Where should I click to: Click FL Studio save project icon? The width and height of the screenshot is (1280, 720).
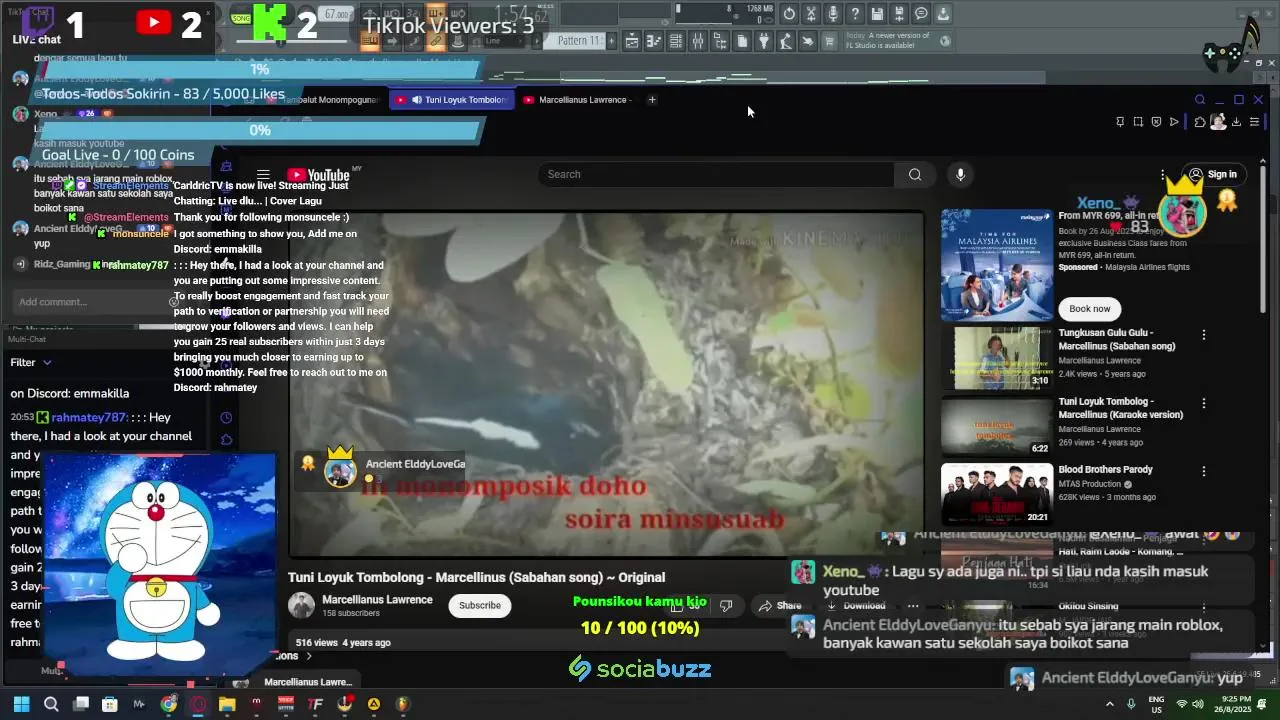click(877, 14)
